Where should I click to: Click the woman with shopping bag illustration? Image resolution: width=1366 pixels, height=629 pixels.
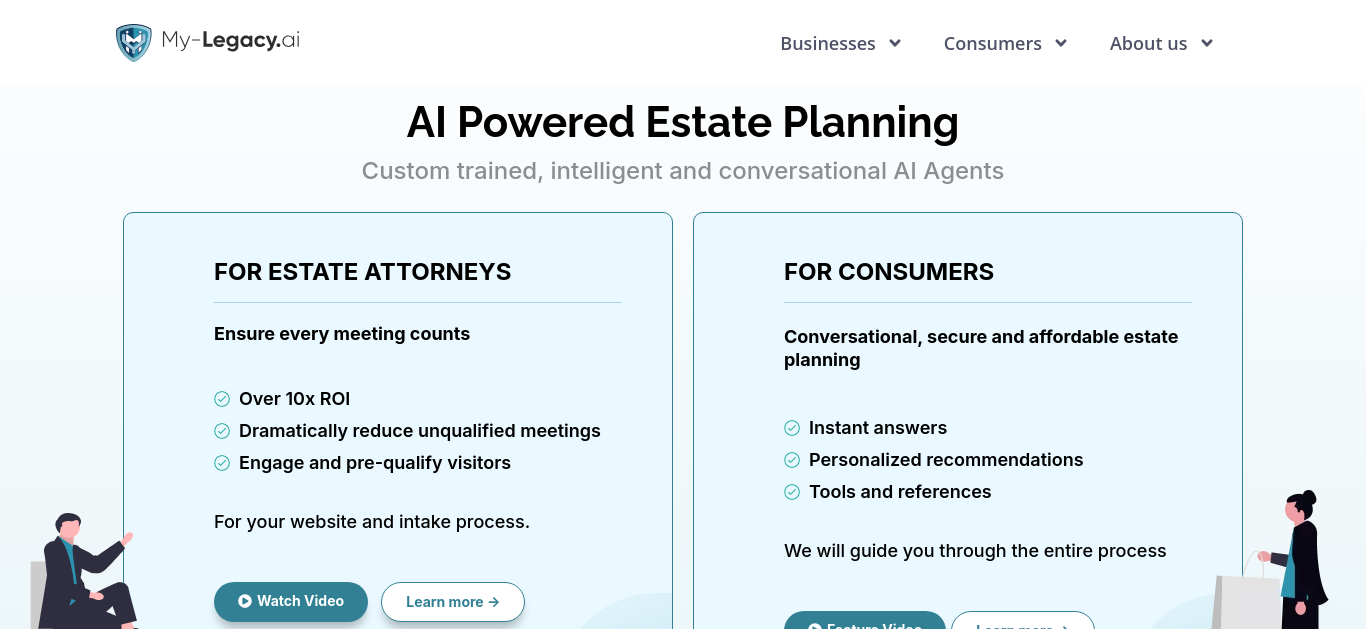[1276, 560]
